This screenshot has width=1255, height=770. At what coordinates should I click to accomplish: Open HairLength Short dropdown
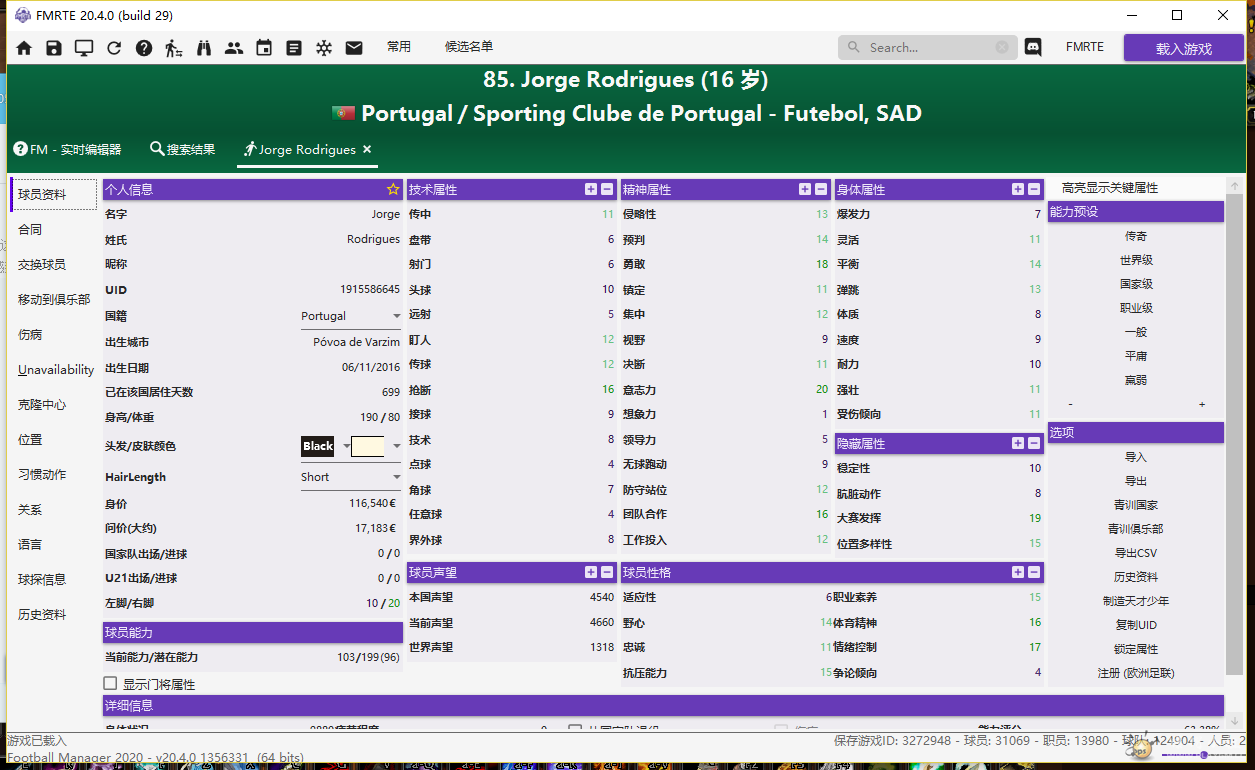click(350, 477)
